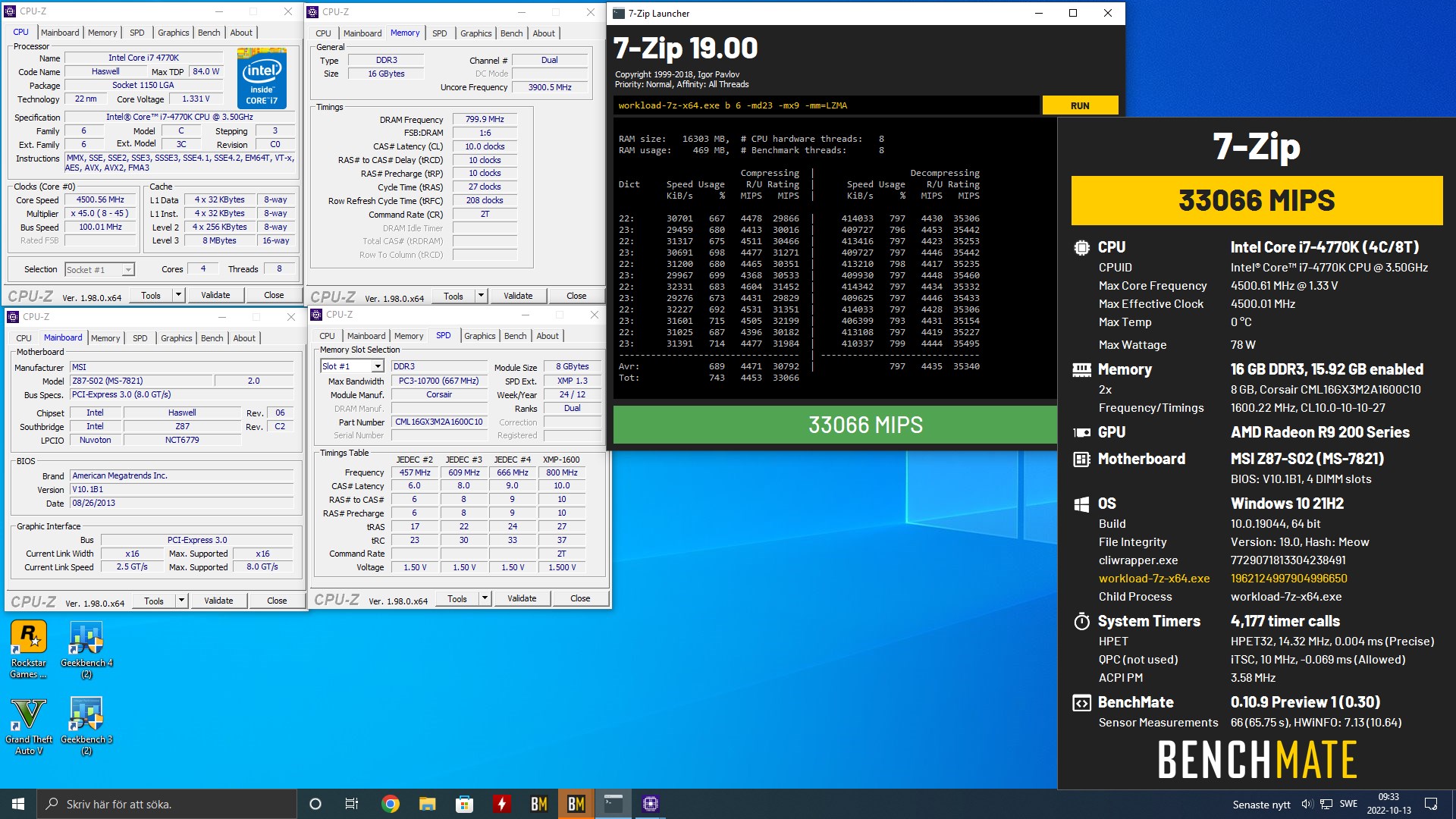Click Part Number CML16GX3M2A1600C10 field
This screenshot has height=819, width=1456.
pyautogui.click(x=439, y=422)
